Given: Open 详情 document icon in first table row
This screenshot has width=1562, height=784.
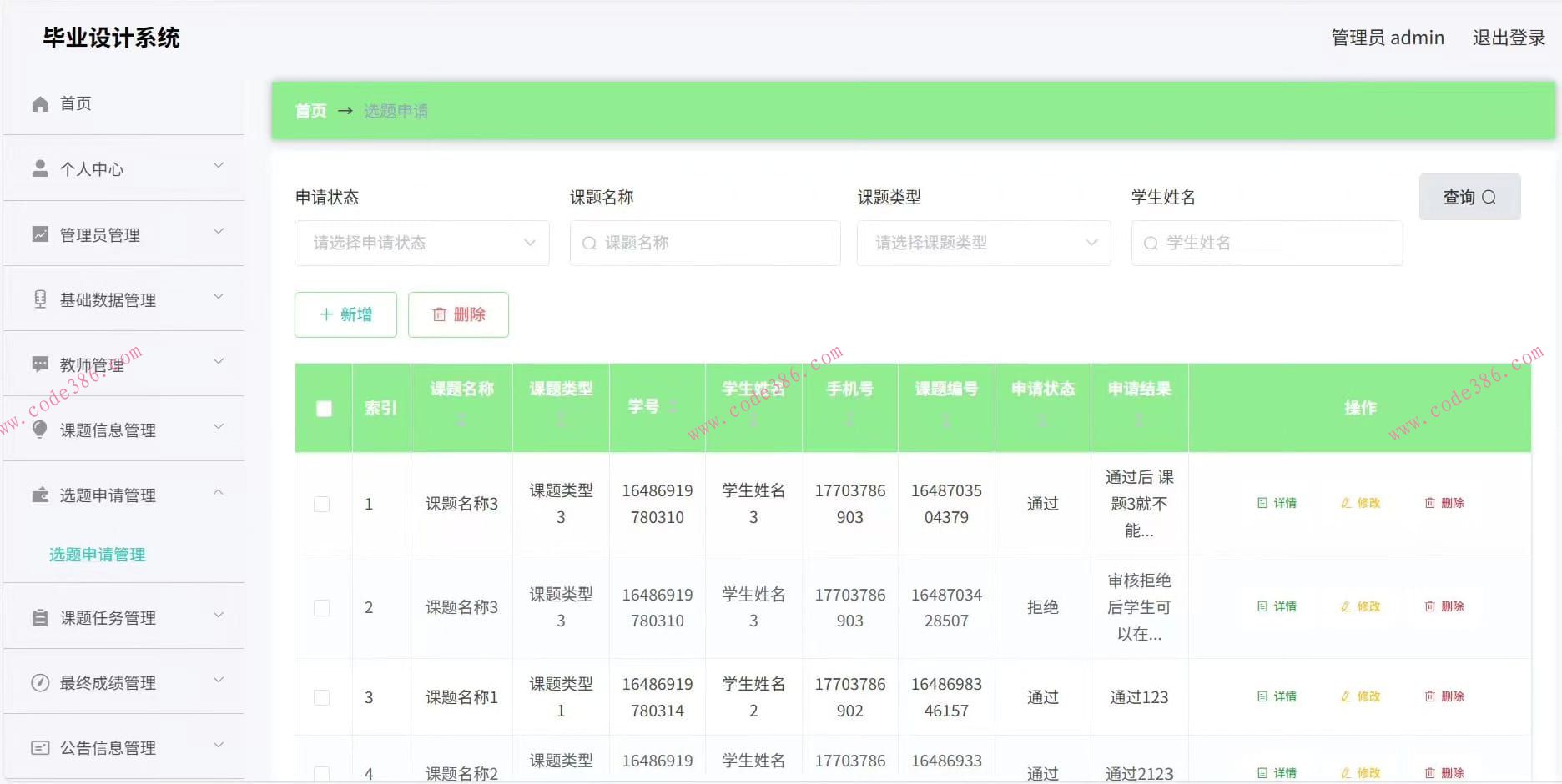Looking at the screenshot, I should [x=1262, y=503].
